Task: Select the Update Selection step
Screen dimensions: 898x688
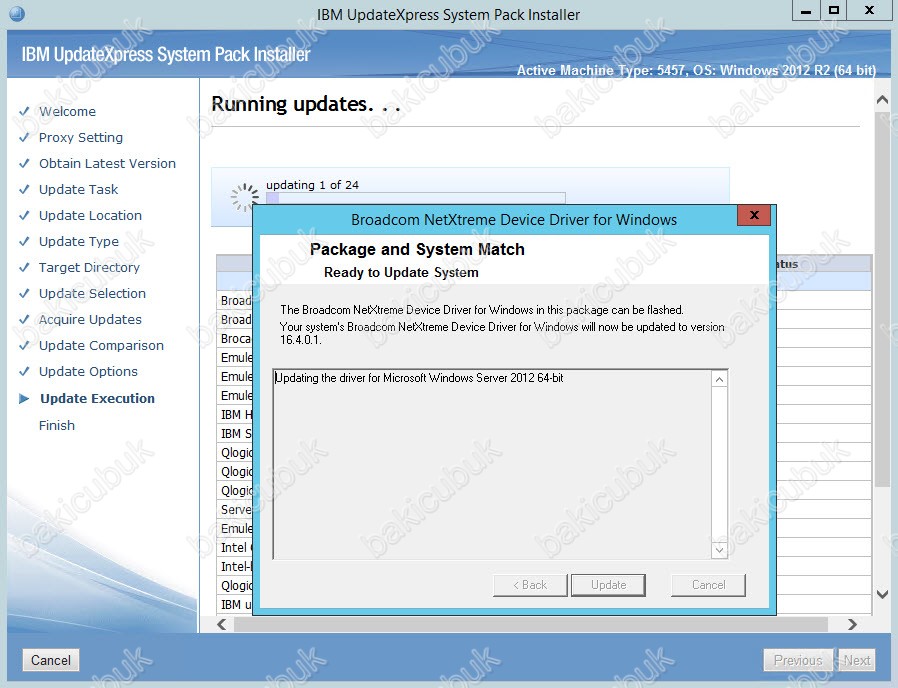Action: point(92,293)
